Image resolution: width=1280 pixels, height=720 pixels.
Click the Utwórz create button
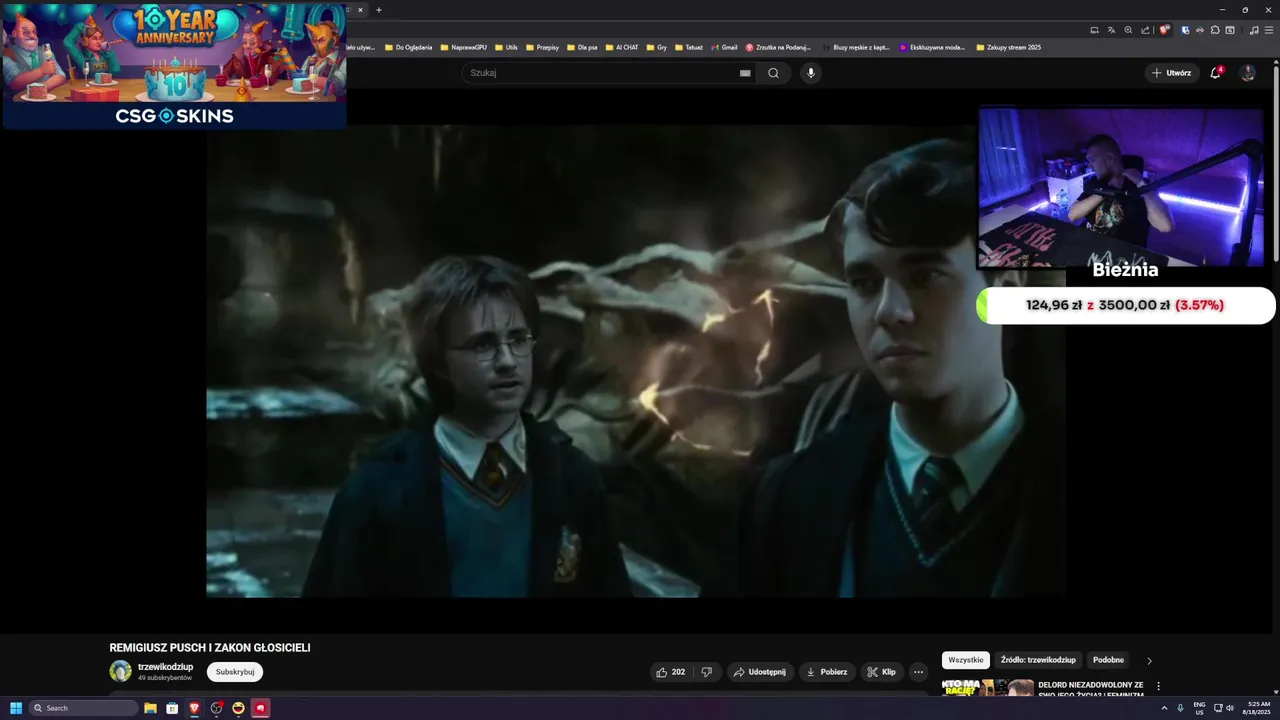click(x=1171, y=73)
